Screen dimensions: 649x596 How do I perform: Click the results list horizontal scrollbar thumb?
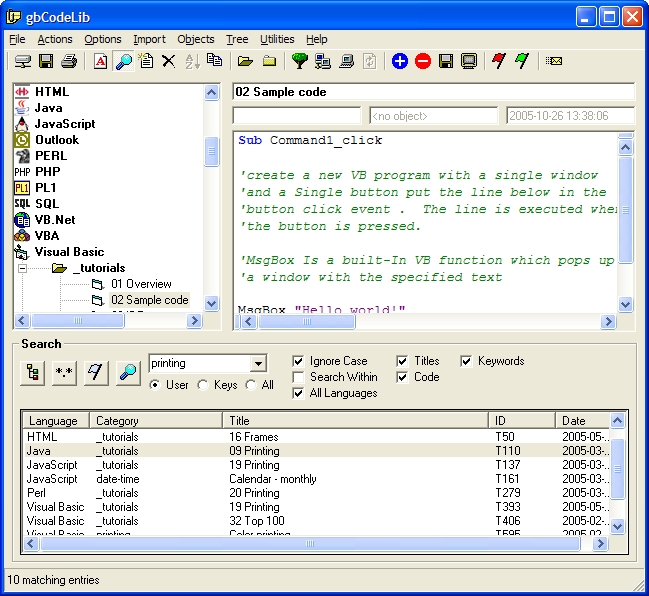[310, 544]
